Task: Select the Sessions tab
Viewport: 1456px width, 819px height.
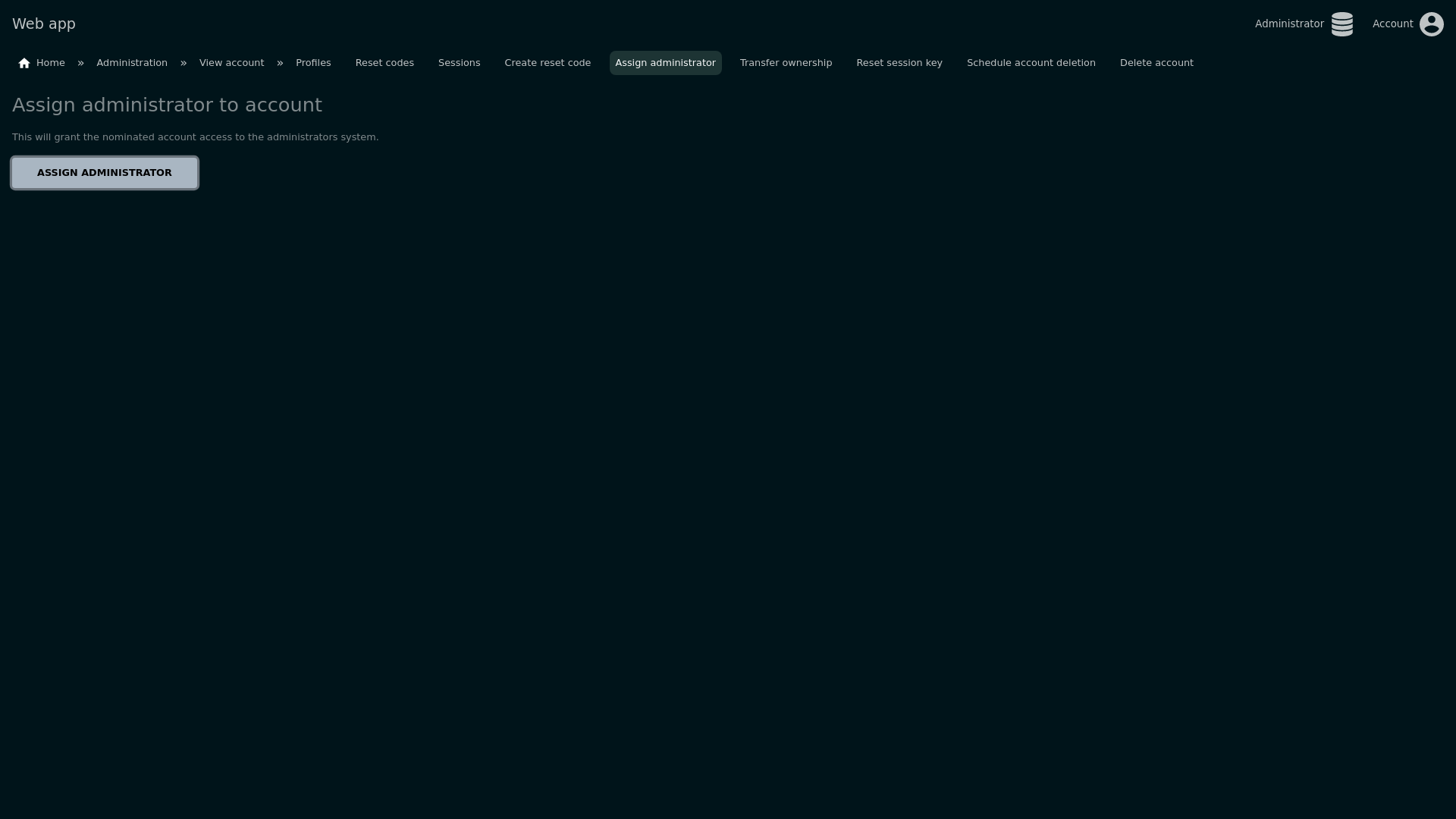Action: [459, 63]
